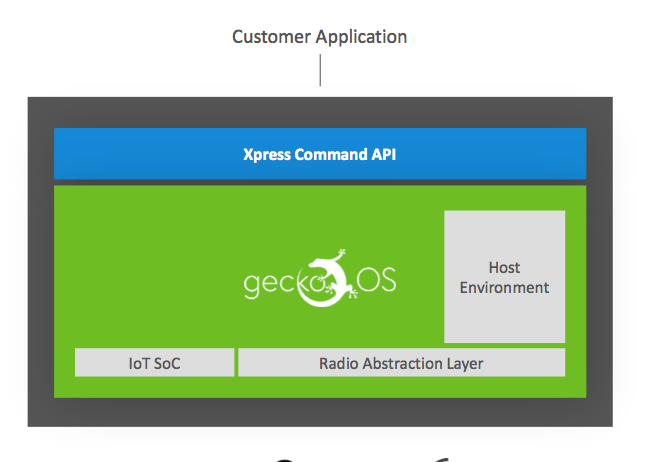Click the Customer Application label
Image resolution: width=647 pixels, height=462 pixels.
pyautogui.click(x=319, y=37)
